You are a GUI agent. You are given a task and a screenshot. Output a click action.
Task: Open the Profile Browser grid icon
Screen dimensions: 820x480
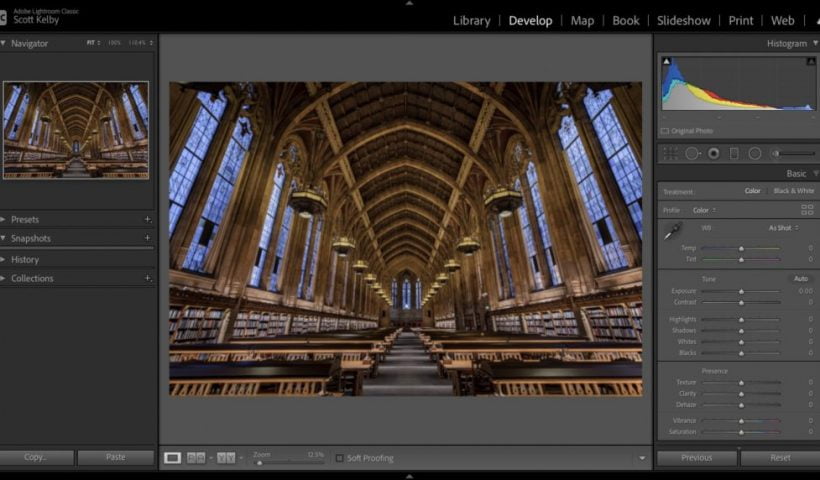pos(807,210)
